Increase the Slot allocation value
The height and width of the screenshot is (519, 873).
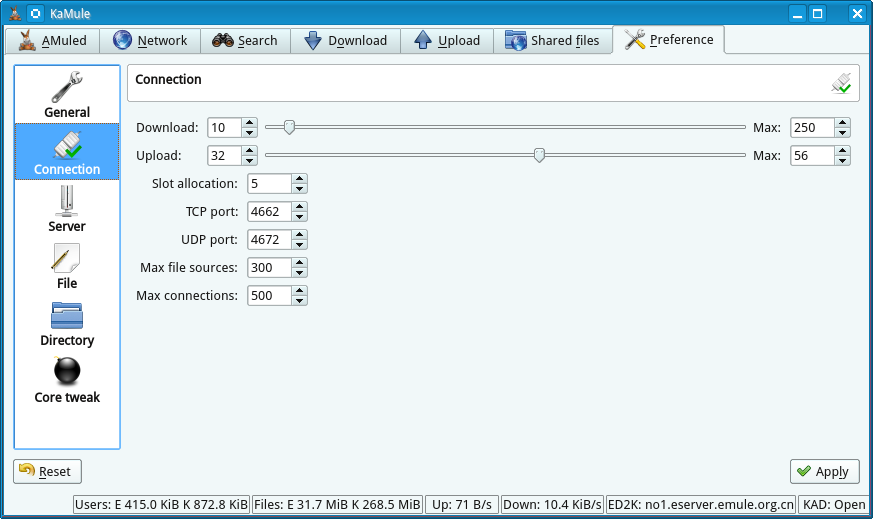[x=300, y=178]
